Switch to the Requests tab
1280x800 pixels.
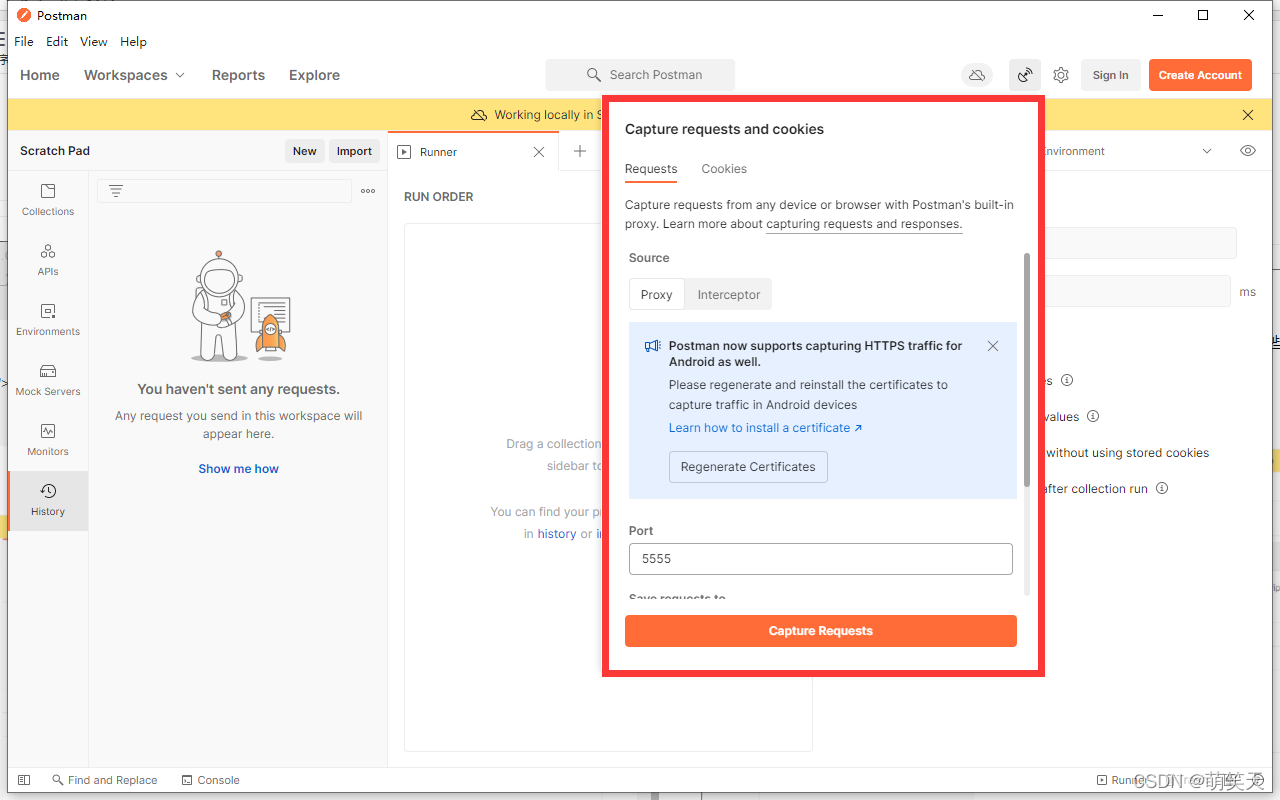pyautogui.click(x=651, y=169)
